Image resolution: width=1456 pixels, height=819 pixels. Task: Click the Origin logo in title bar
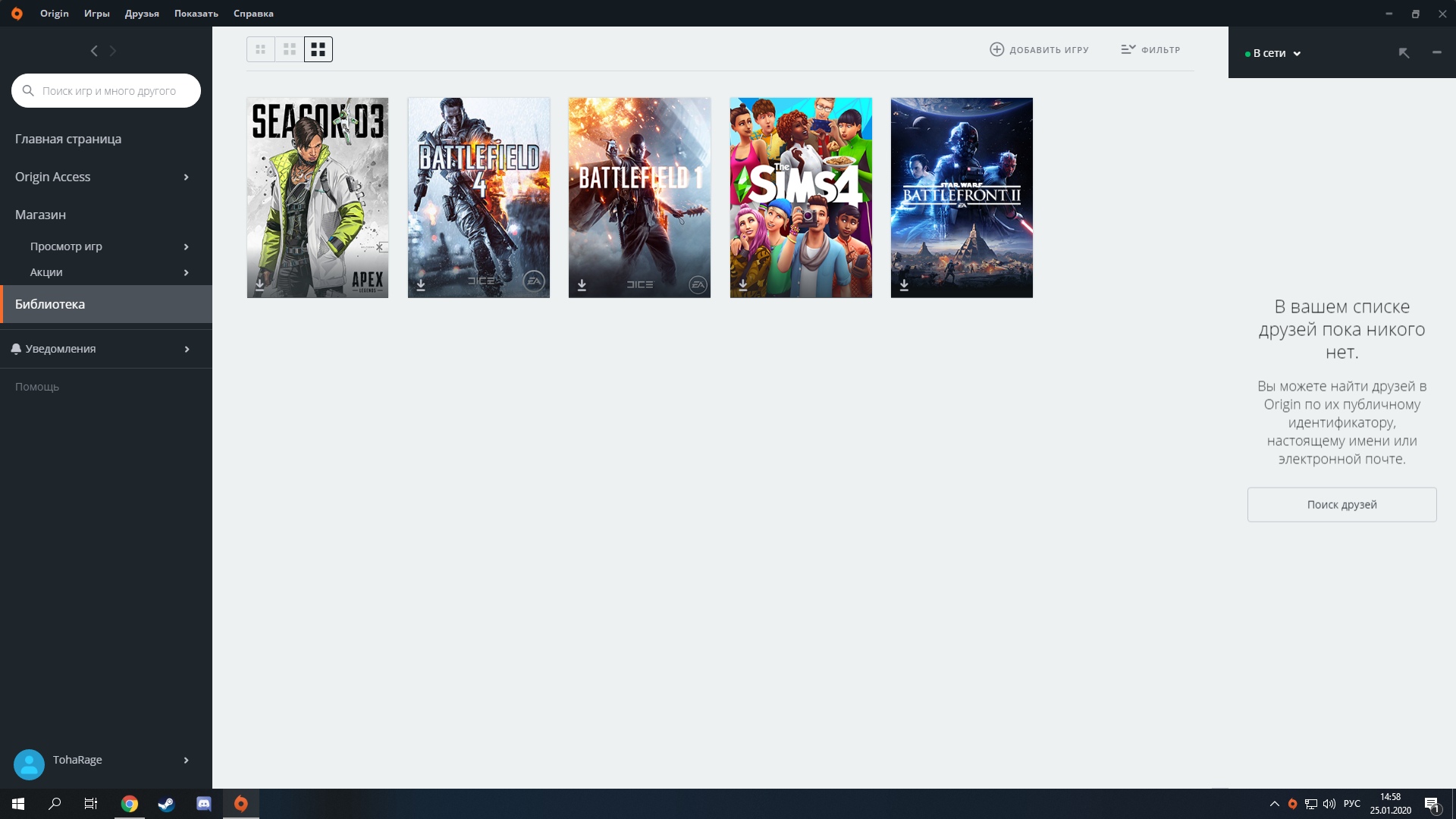(17, 14)
